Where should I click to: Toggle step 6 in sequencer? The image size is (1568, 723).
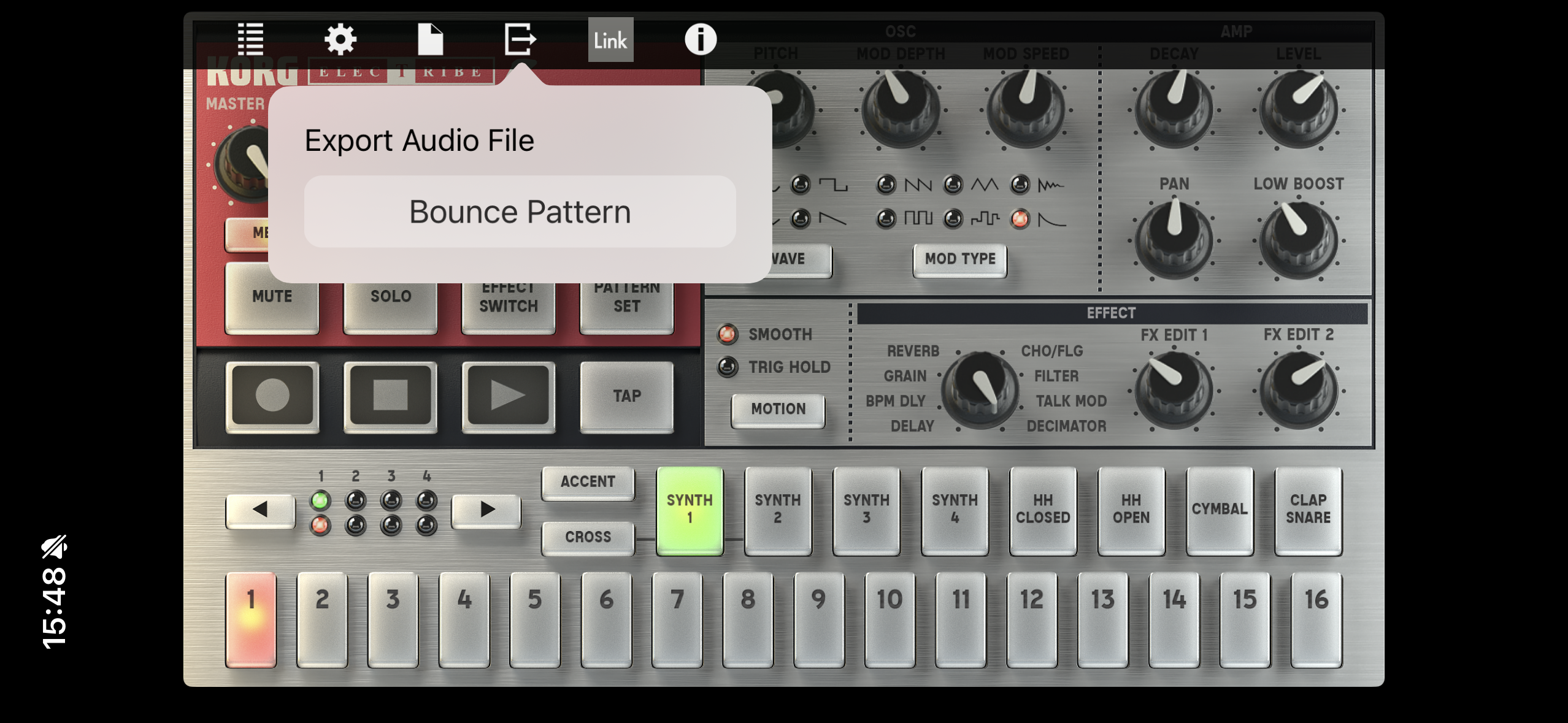pyautogui.click(x=606, y=620)
